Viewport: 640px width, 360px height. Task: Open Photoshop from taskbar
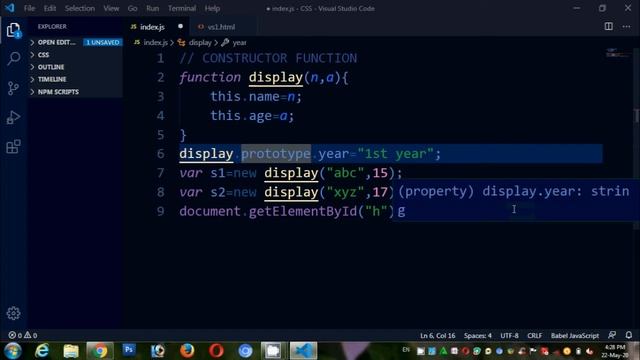point(129,350)
